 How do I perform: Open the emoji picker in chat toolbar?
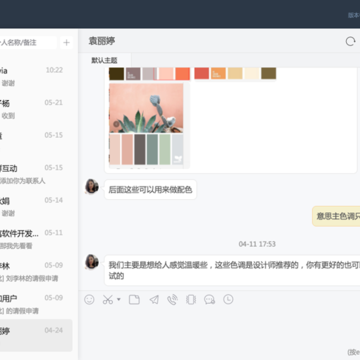89,299
